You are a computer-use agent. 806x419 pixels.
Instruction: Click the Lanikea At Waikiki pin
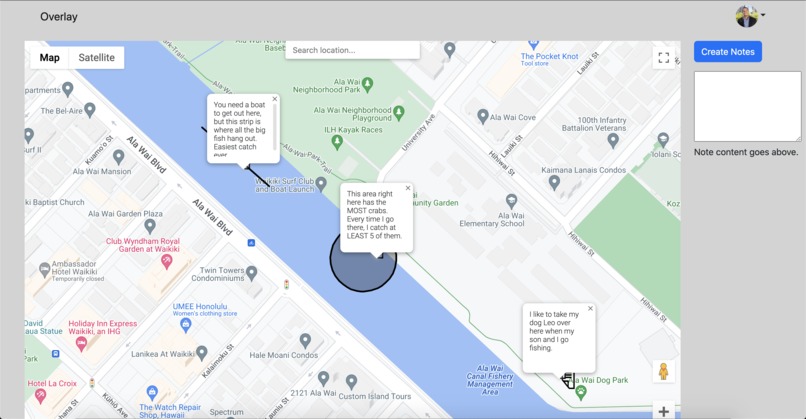point(202,352)
